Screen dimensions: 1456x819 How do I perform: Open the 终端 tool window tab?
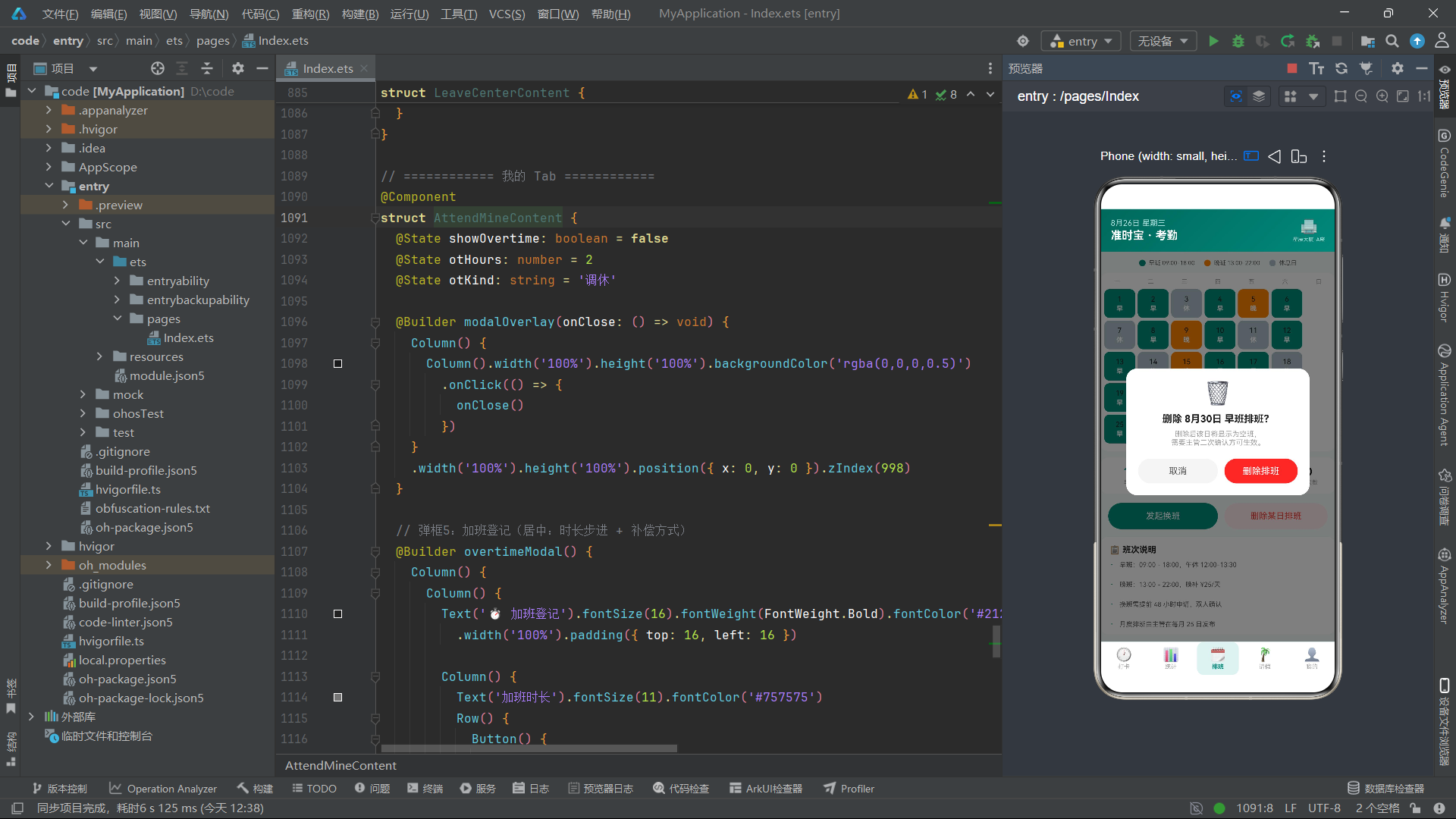click(425, 789)
